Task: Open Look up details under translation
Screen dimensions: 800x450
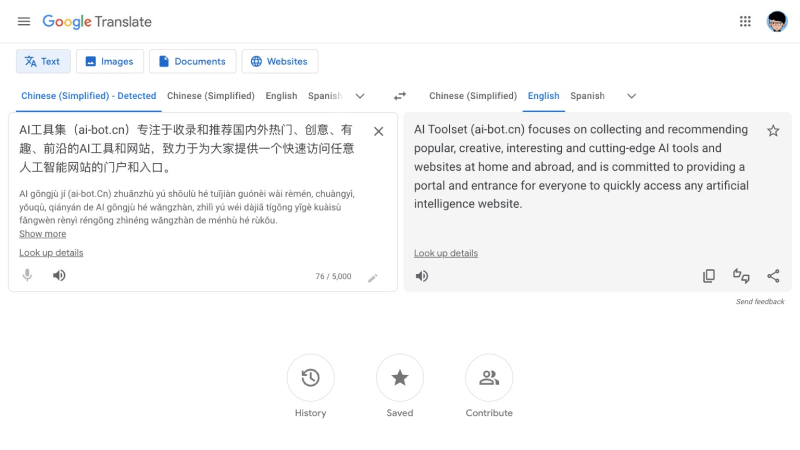Action: pos(446,253)
